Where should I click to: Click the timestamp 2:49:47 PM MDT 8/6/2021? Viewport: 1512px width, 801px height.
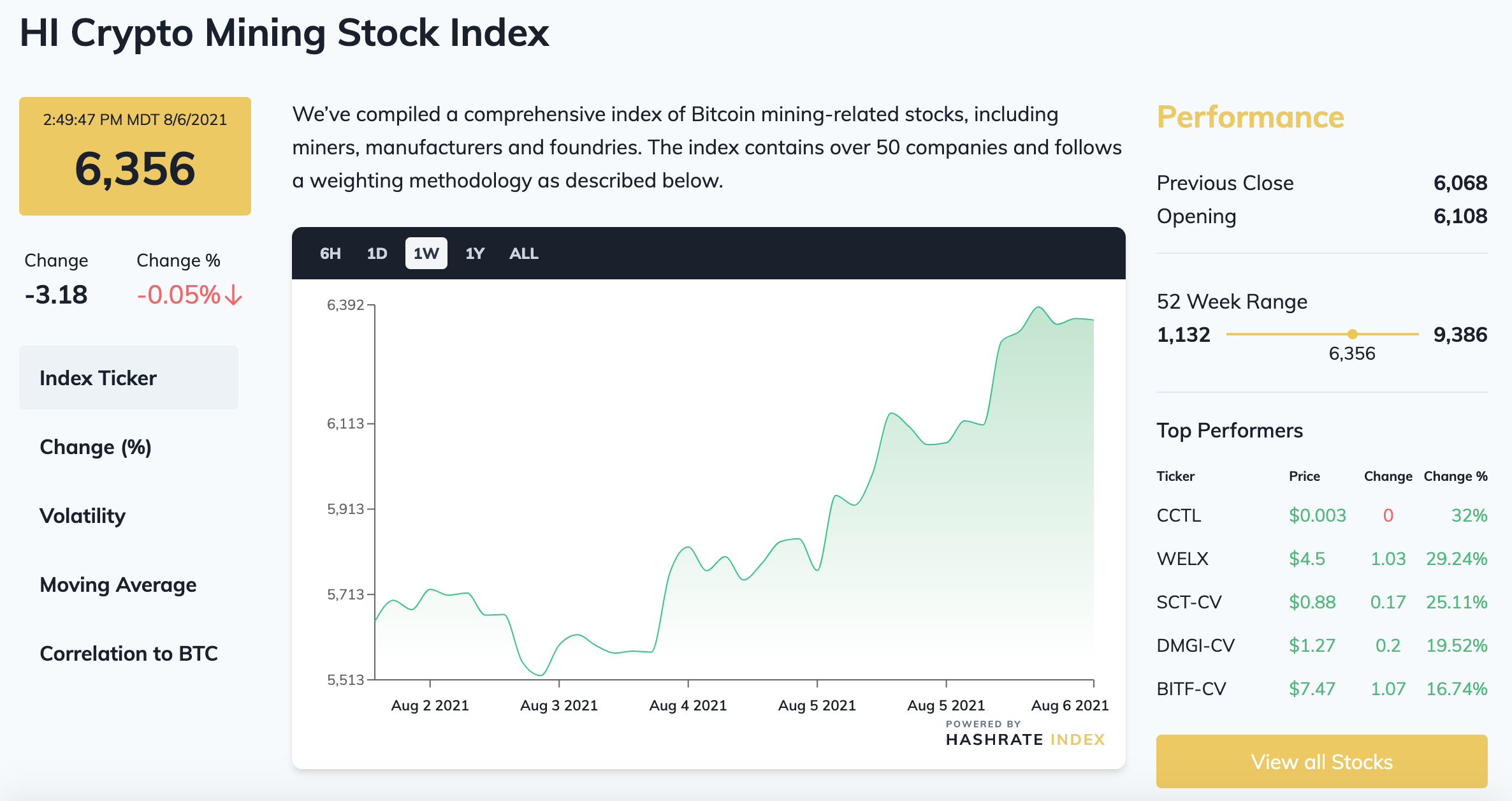point(135,120)
